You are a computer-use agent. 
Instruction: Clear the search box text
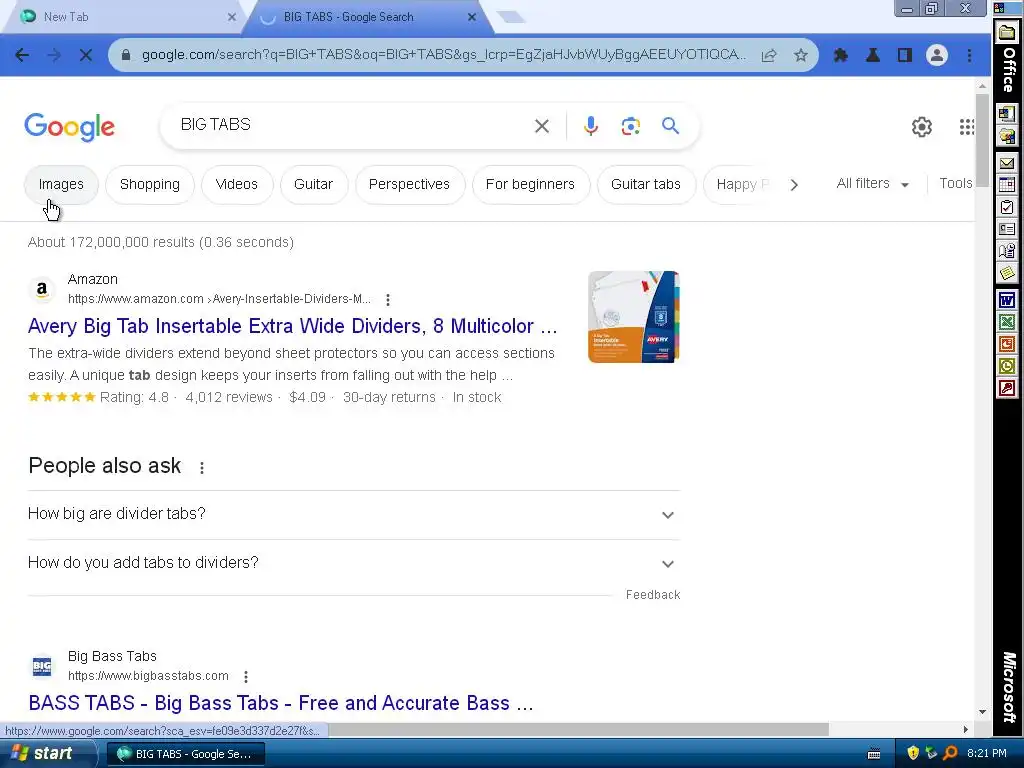point(542,126)
